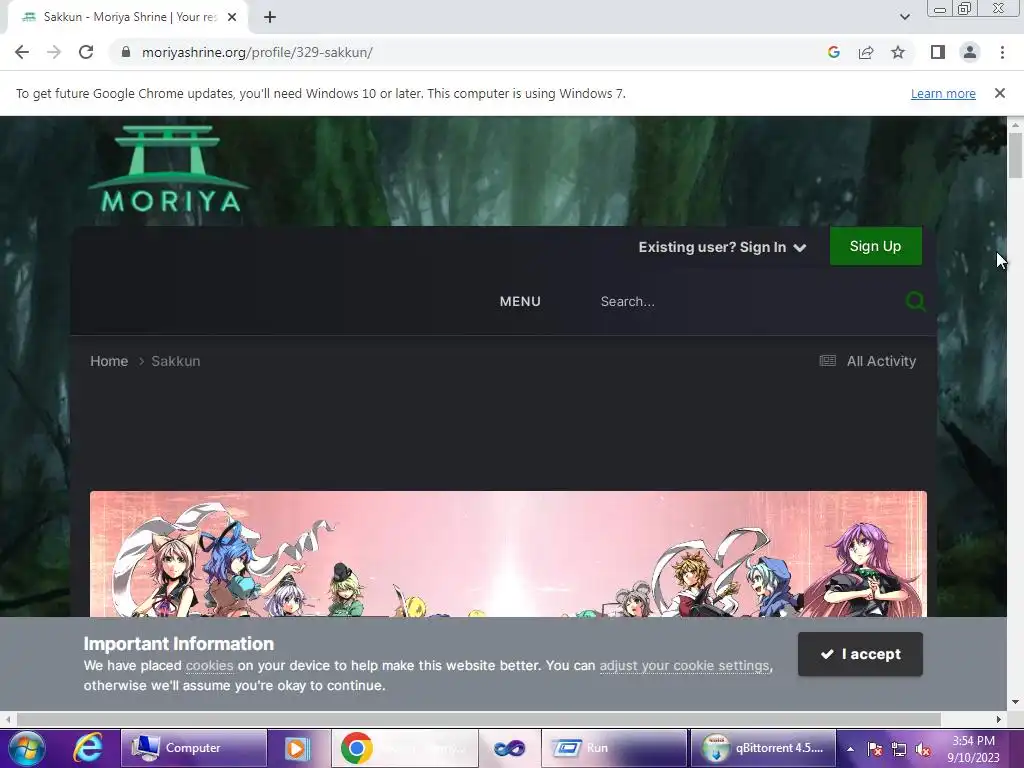The height and width of the screenshot is (768, 1024).
Task: Click the Learn more link
Action: [x=943, y=93]
